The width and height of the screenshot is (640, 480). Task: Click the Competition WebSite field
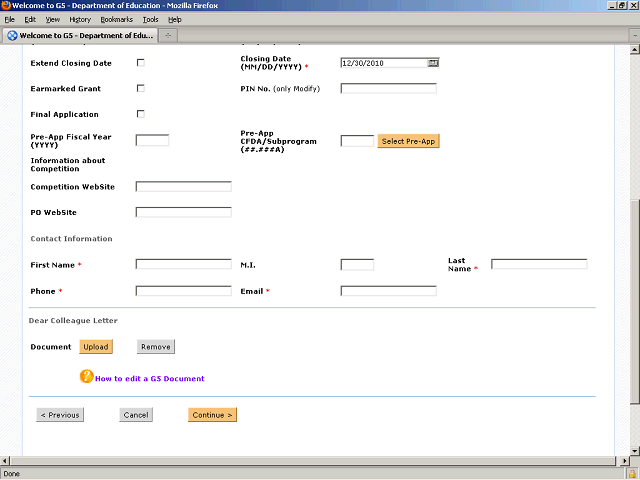pyautogui.click(x=184, y=187)
